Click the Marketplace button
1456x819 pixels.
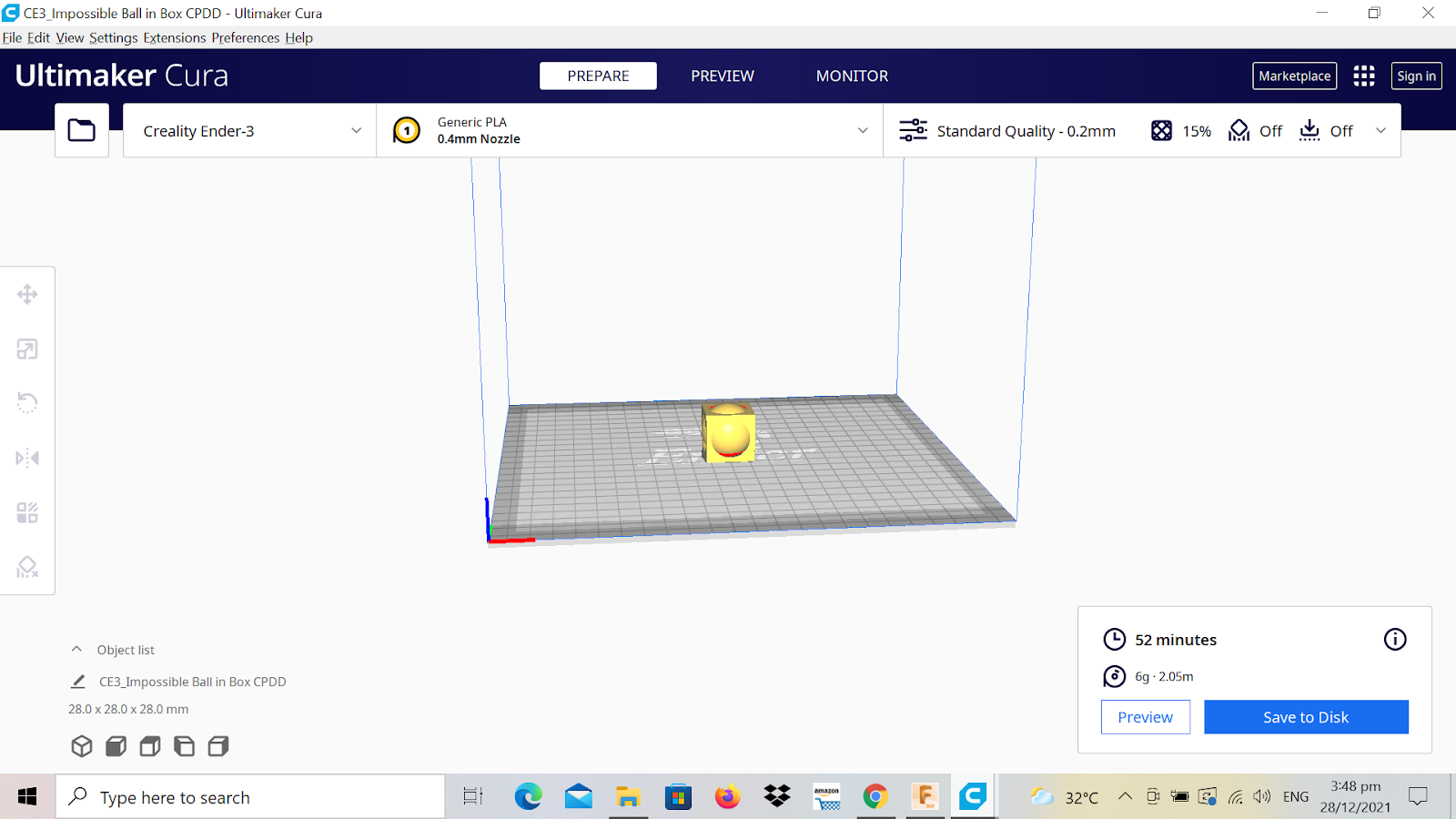pos(1294,76)
